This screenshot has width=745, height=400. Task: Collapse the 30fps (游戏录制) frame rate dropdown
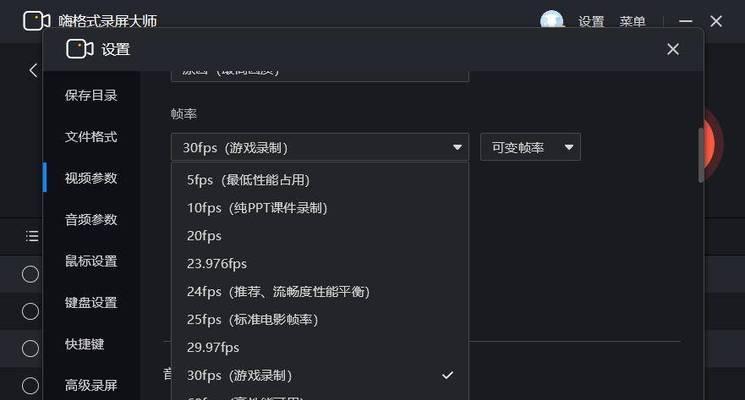tap(320, 147)
